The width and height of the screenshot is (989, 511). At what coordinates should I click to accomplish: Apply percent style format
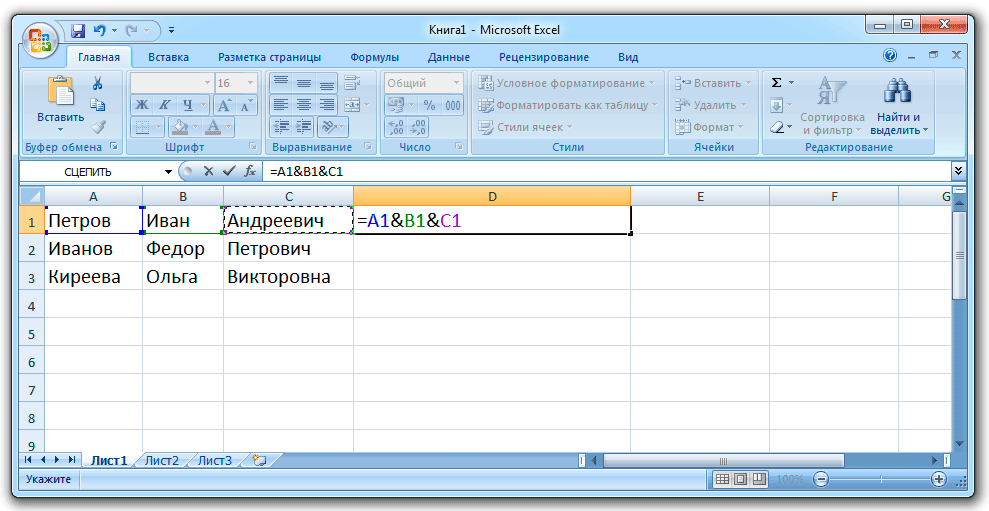[430, 105]
